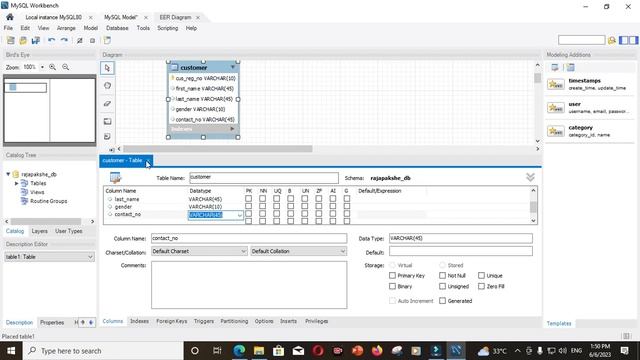Click the notes icon on main toolbar
Viewport: 640px width, 360px height.
click(x=107, y=40)
